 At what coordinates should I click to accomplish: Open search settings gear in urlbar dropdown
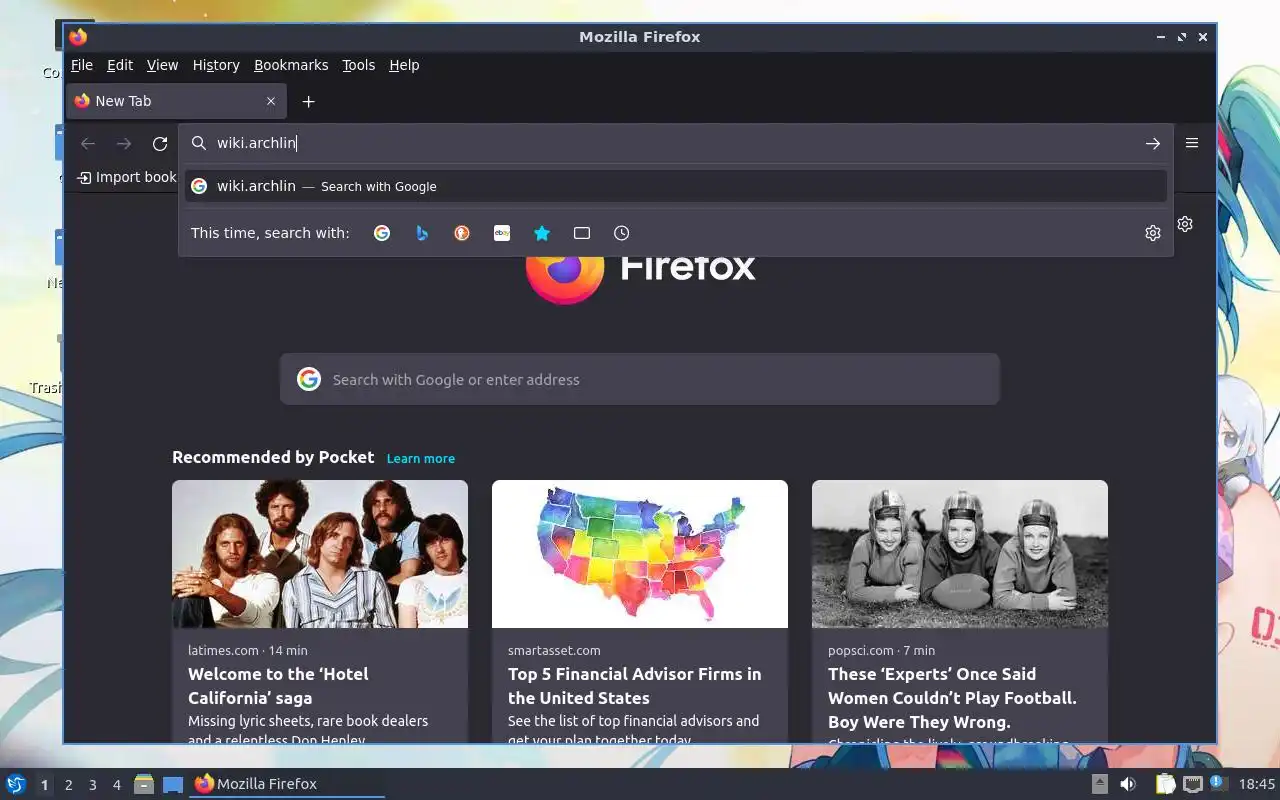tap(1153, 233)
